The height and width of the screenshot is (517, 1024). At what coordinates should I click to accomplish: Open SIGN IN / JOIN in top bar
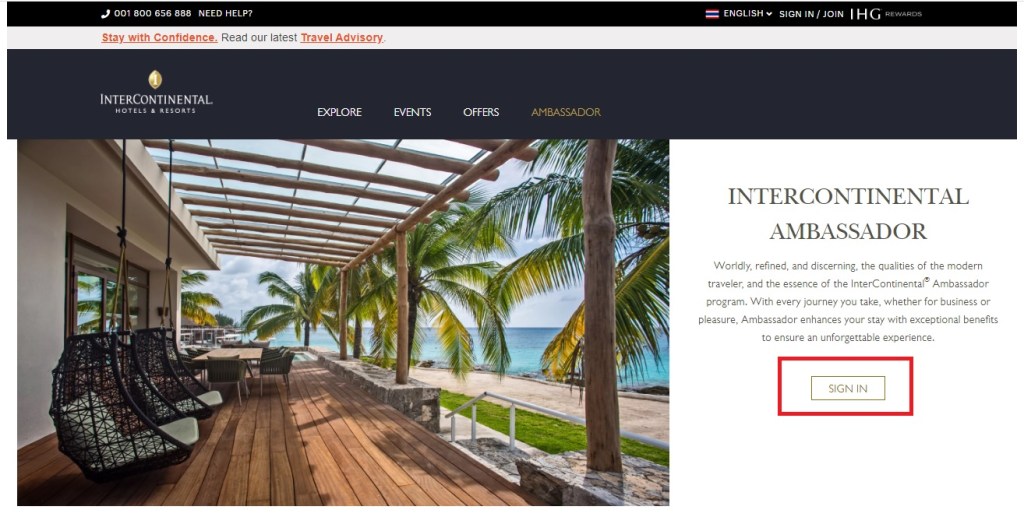[811, 14]
